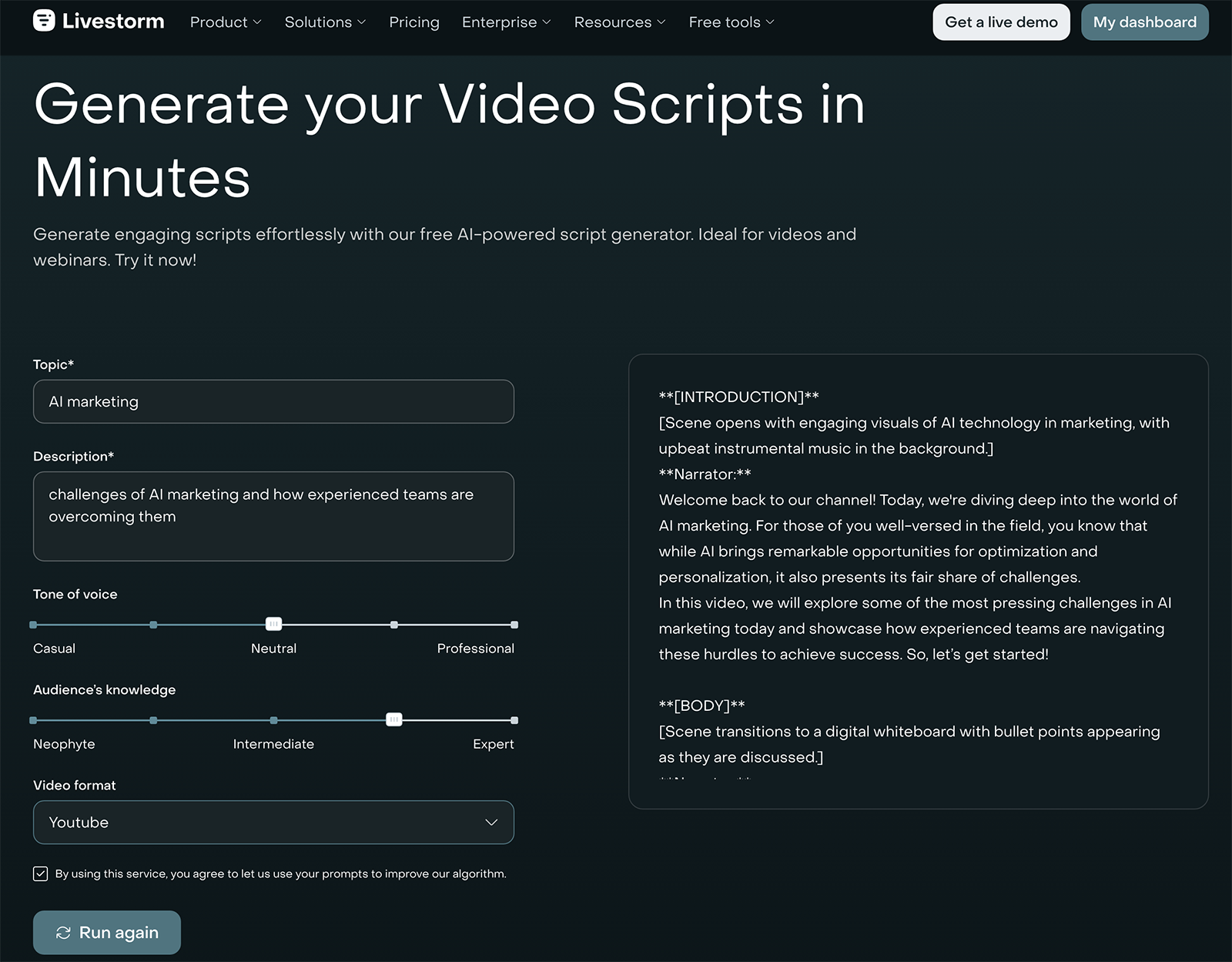Click the Livestorm brand name

(x=113, y=22)
